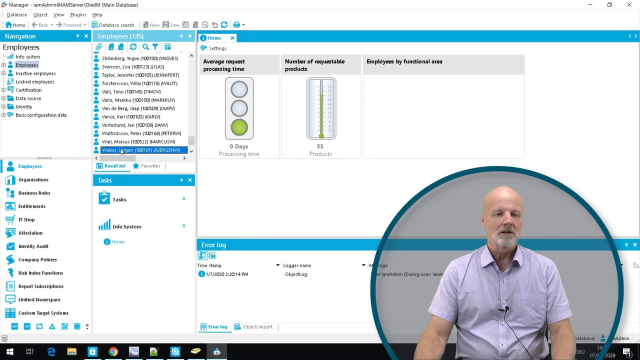Switch to the Error log tab
The image size is (640, 360).
pos(214,327)
